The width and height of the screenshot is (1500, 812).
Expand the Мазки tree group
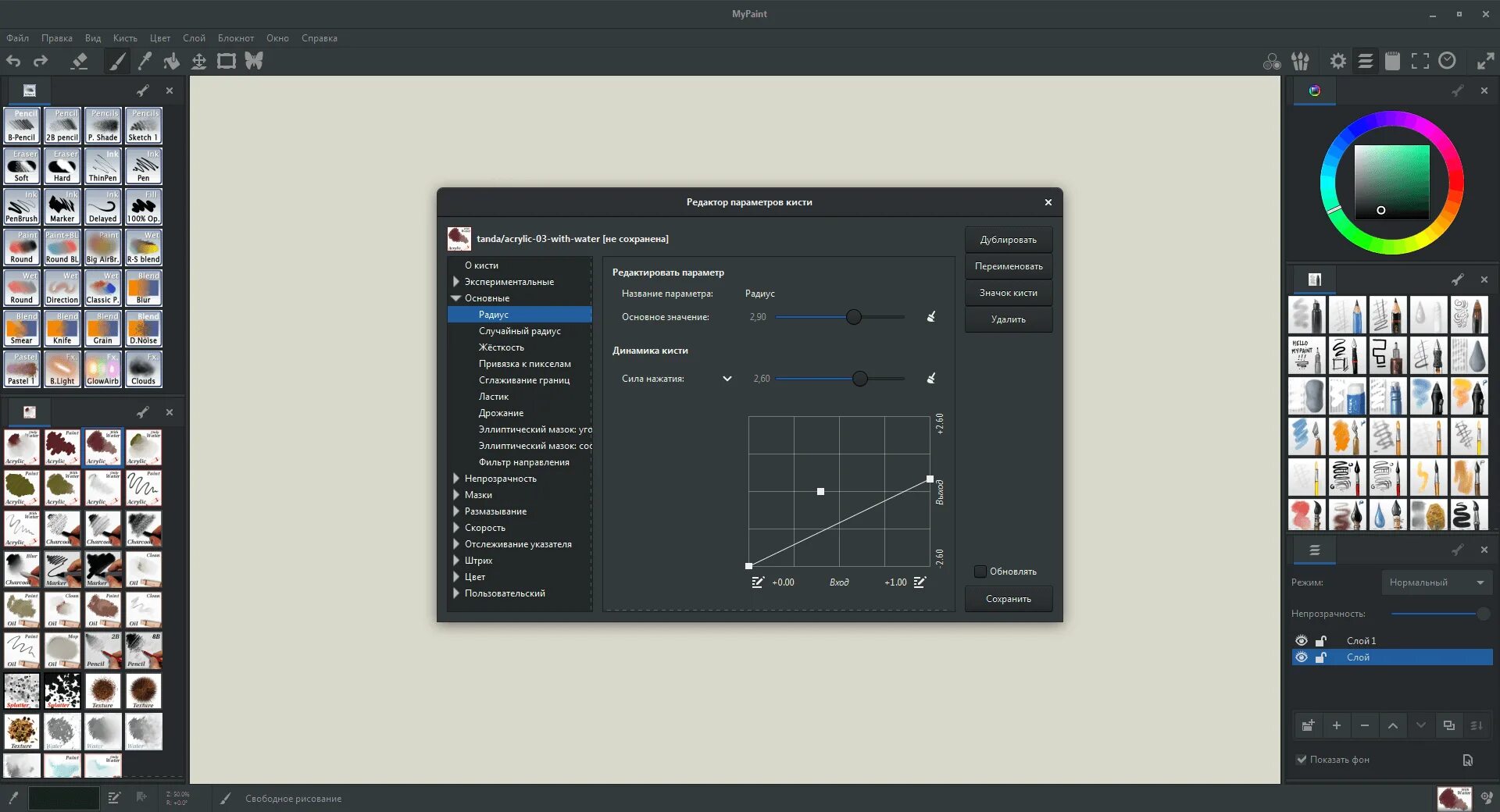tap(456, 494)
